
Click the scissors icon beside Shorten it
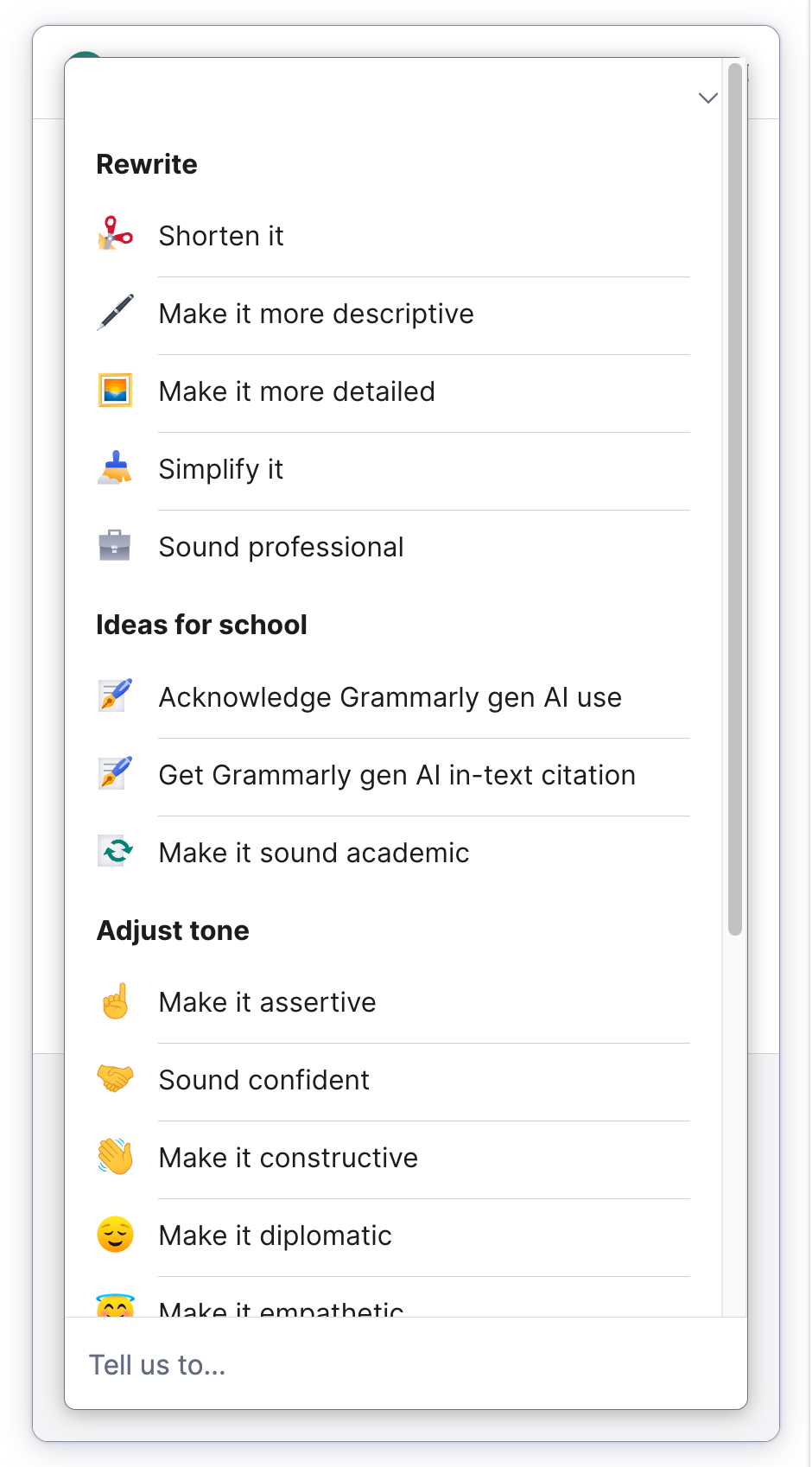click(115, 234)
